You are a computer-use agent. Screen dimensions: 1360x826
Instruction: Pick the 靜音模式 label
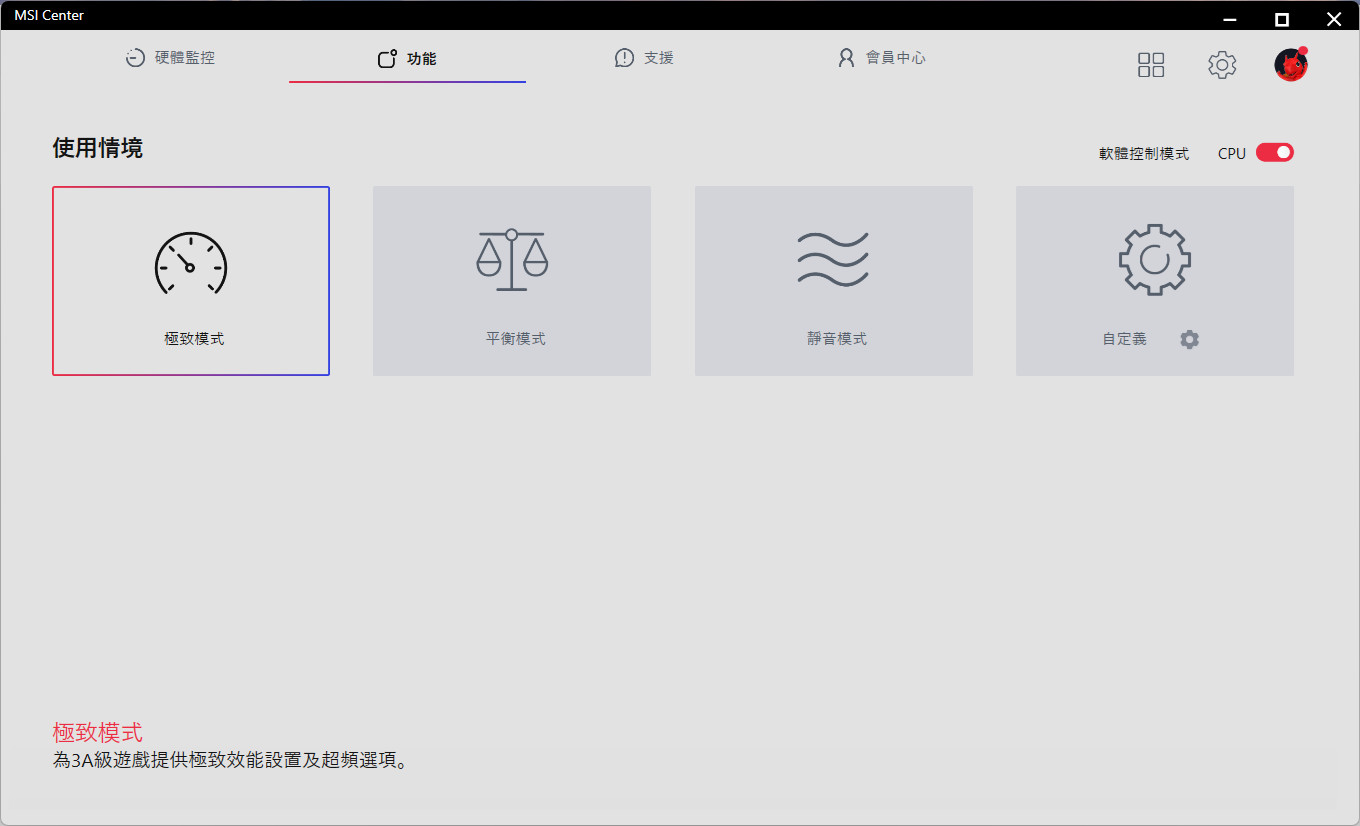(837, 339)
